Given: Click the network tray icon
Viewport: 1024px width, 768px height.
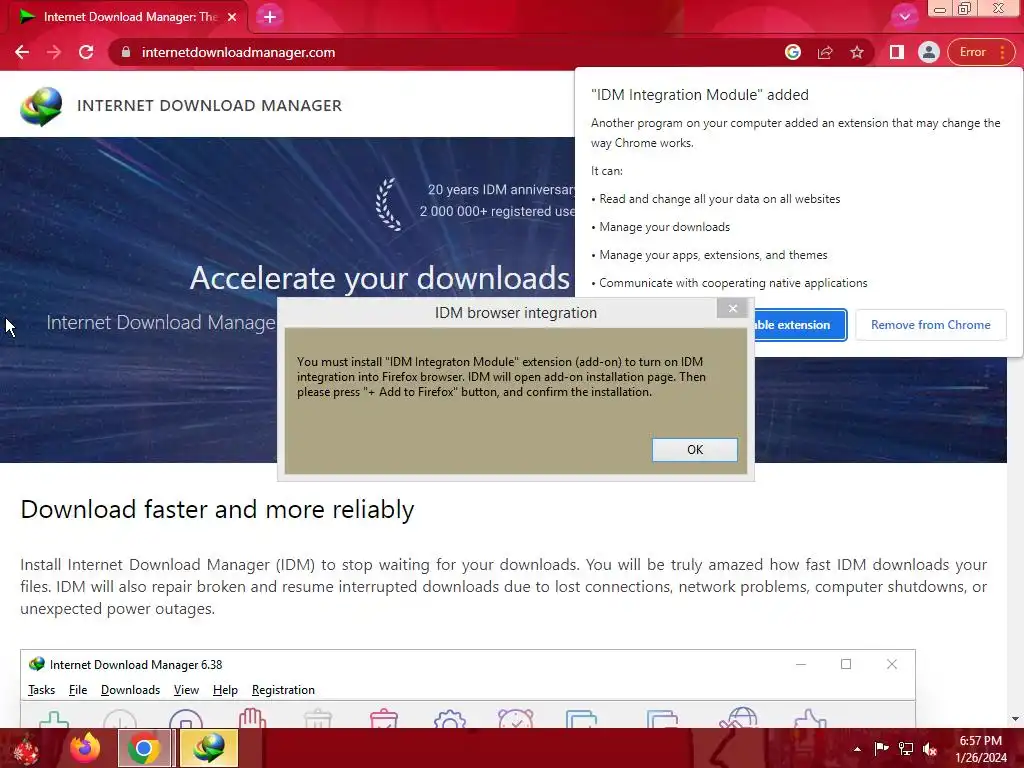Looking at the screenshot, I should click(x=906, y=748).
